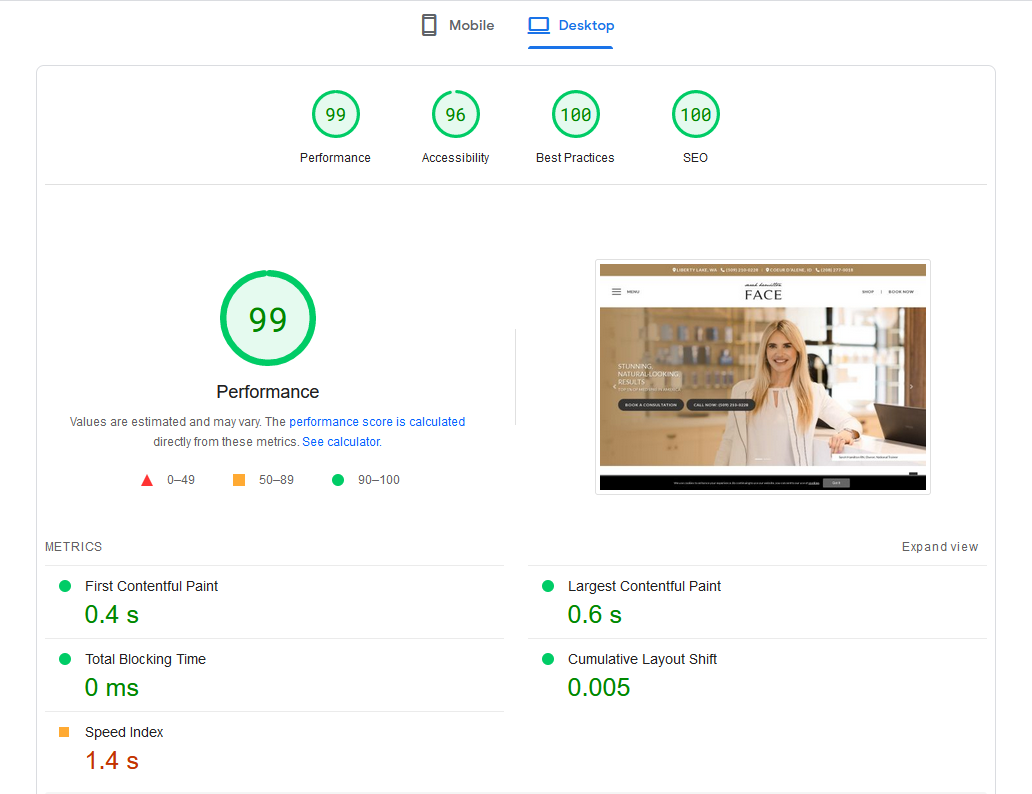Click the green circle 90–100 legend icon
The image size is (1032, 794).
pyautogui.click(x=338, y=480)
